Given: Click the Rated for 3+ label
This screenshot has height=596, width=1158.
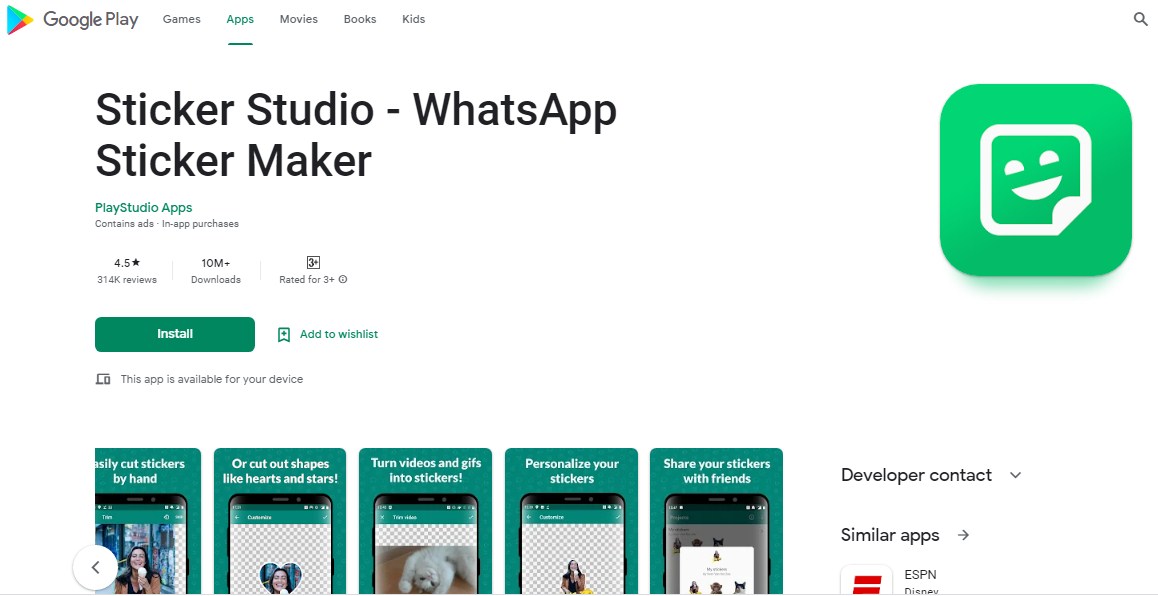Looking at the screenshot, I should [306, 280].
